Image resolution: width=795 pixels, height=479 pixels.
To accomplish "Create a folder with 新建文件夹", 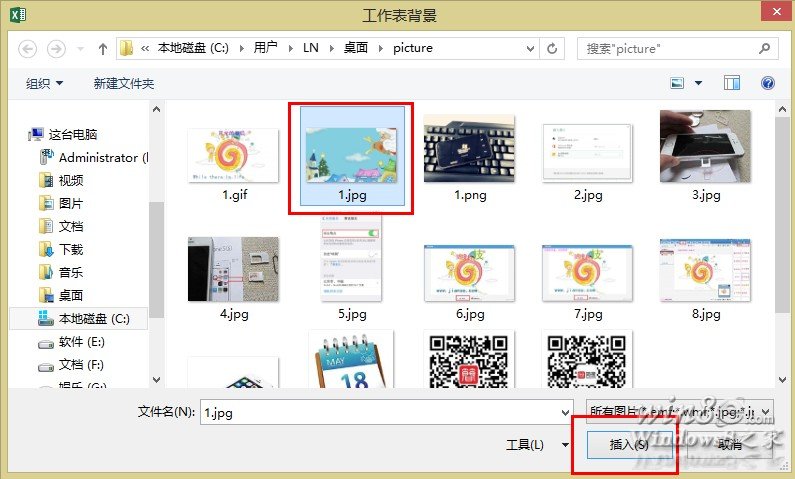I will [124, 83].
